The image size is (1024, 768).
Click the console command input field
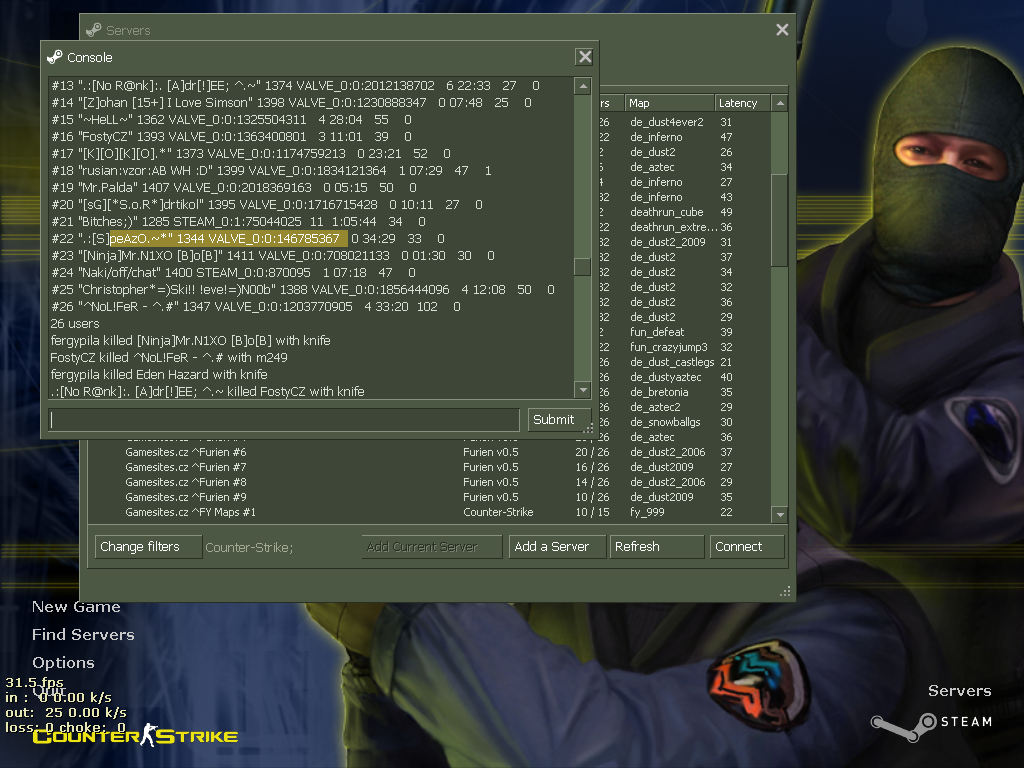284,420
